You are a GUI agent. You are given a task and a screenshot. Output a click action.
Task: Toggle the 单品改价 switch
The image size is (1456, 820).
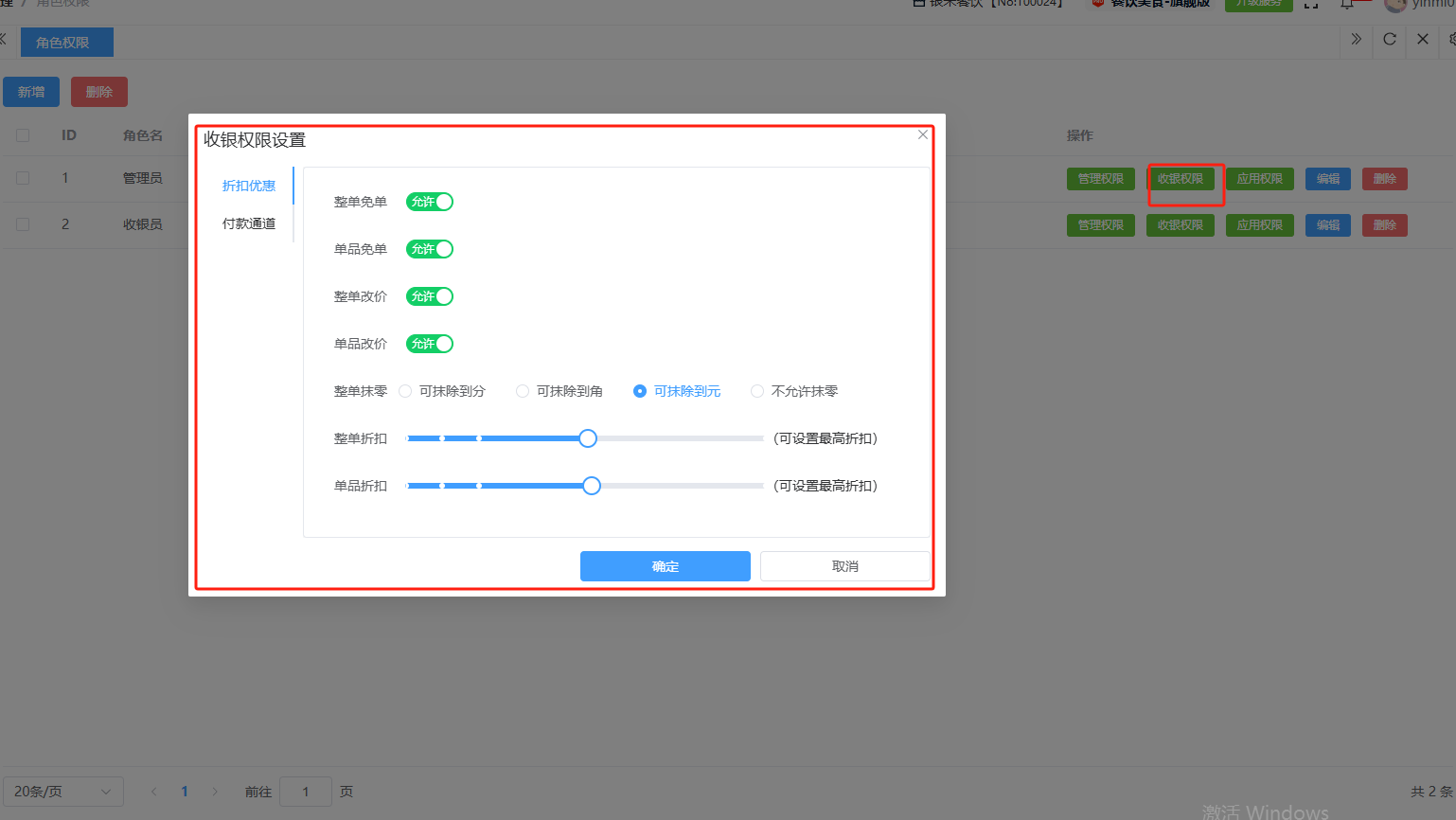click(x=430, y=344)
